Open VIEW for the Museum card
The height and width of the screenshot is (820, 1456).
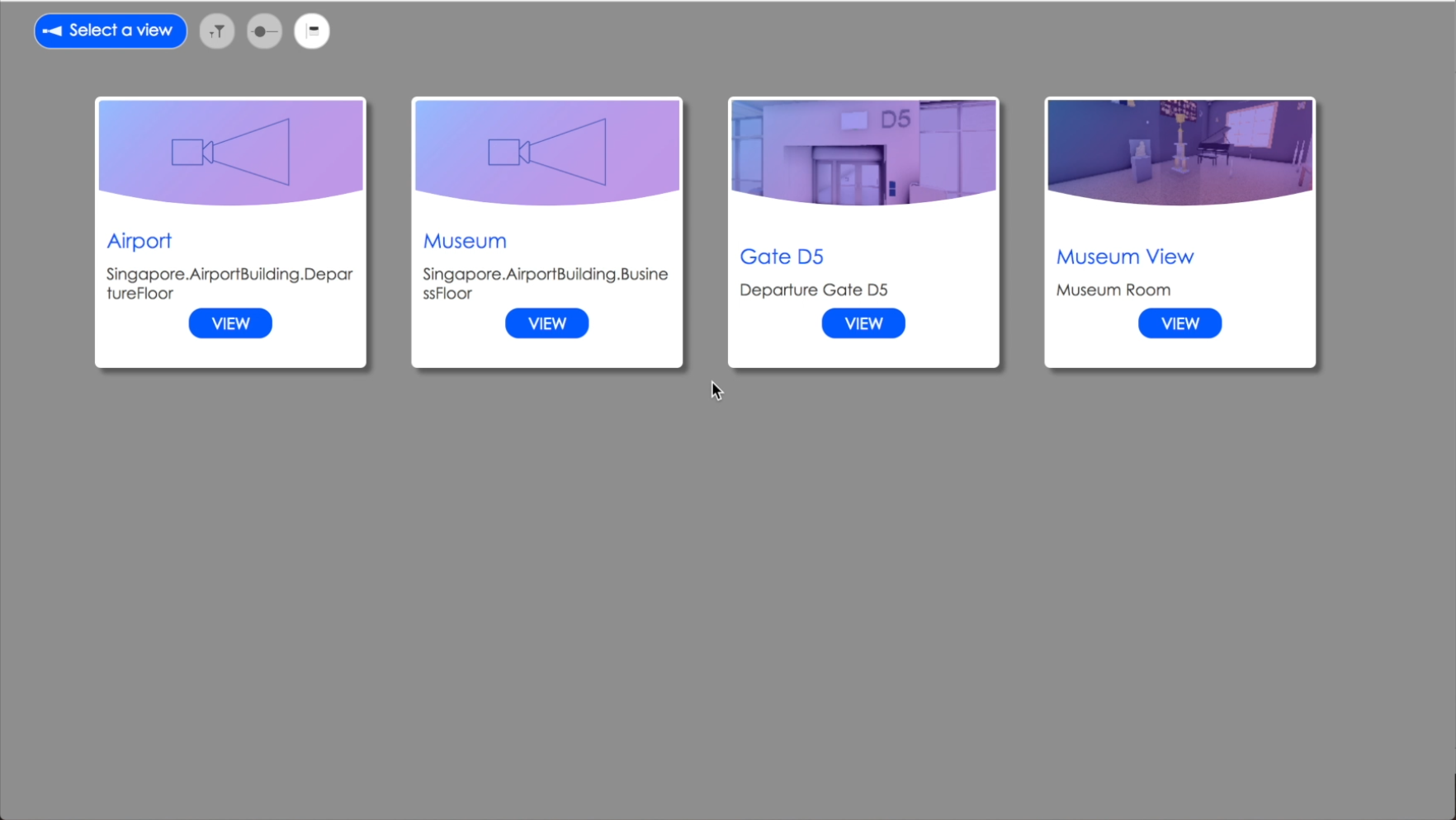547,323
